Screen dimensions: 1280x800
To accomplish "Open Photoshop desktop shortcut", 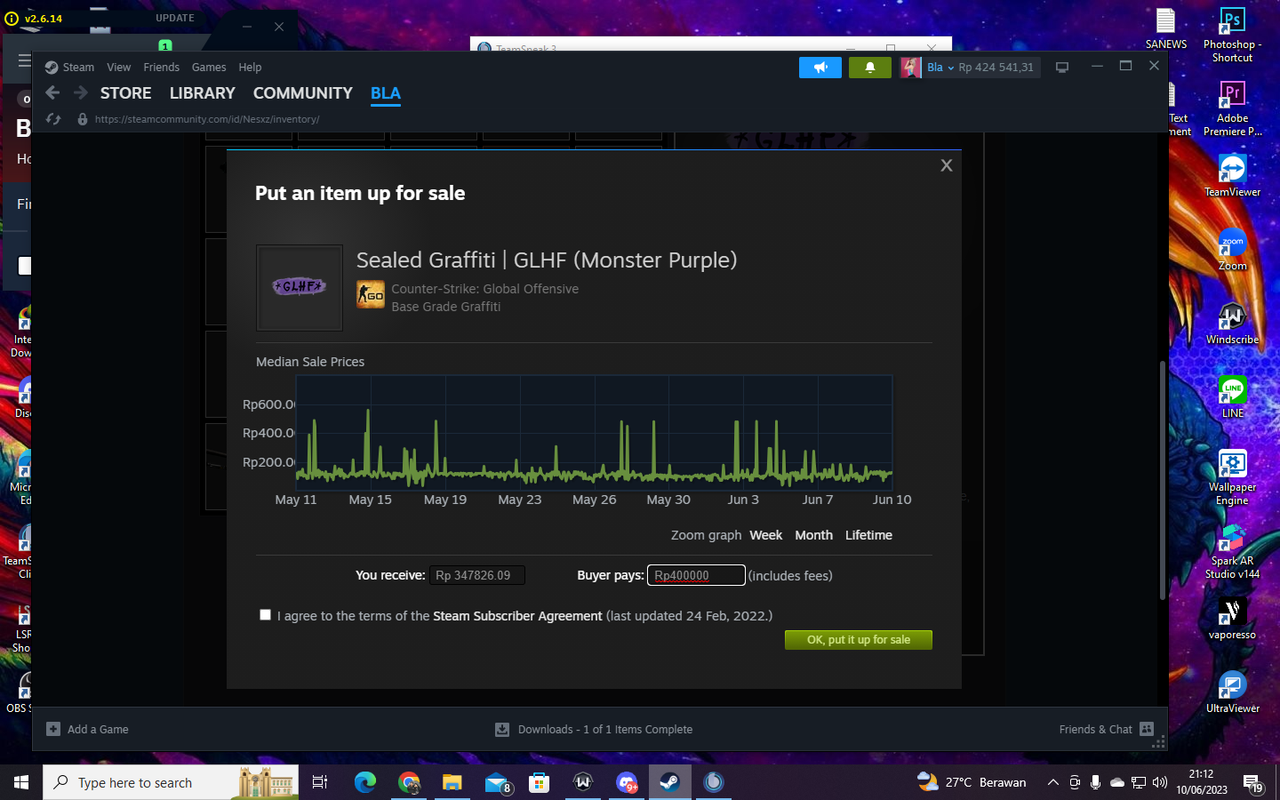I will [1232, 36].
